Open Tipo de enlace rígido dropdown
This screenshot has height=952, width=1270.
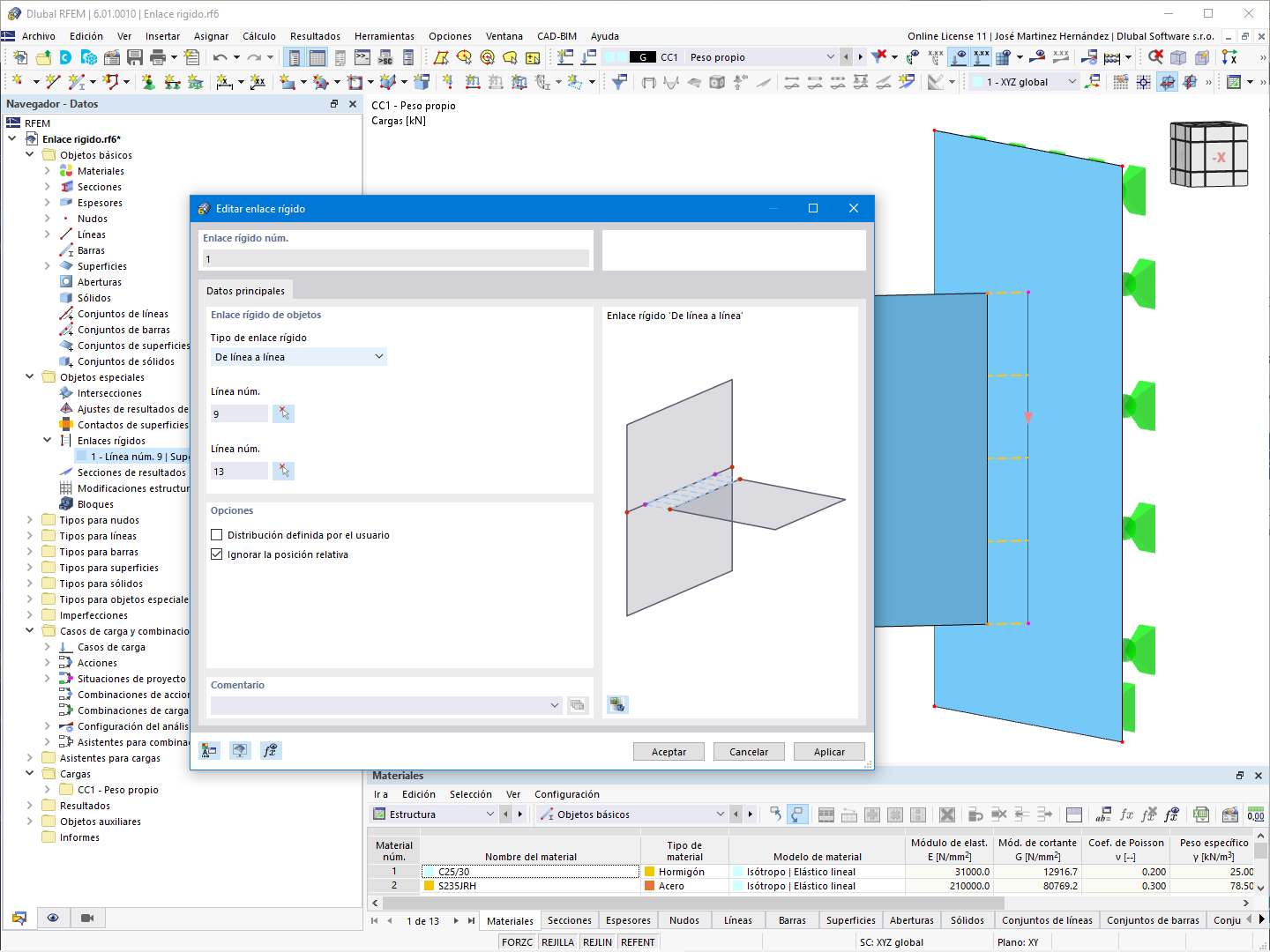(x=298, y=357)
